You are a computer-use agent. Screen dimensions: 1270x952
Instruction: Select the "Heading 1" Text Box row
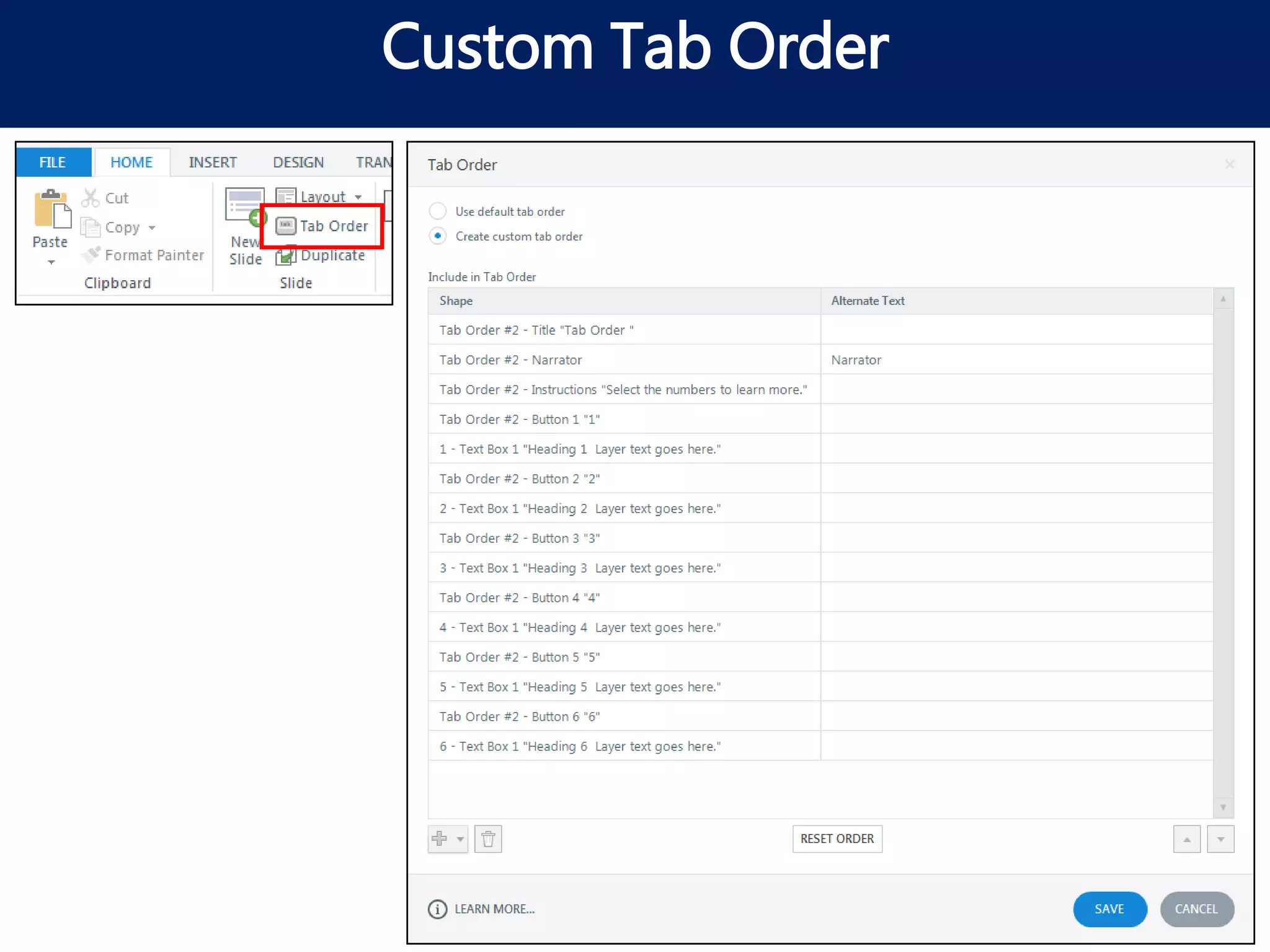[x=820, y=449]
